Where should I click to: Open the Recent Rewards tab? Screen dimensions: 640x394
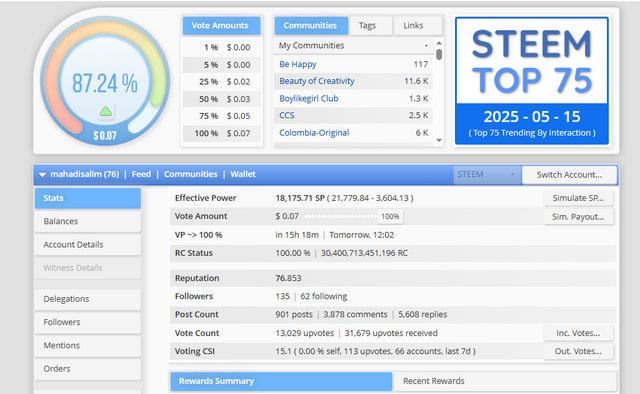[x=504, y=381]
